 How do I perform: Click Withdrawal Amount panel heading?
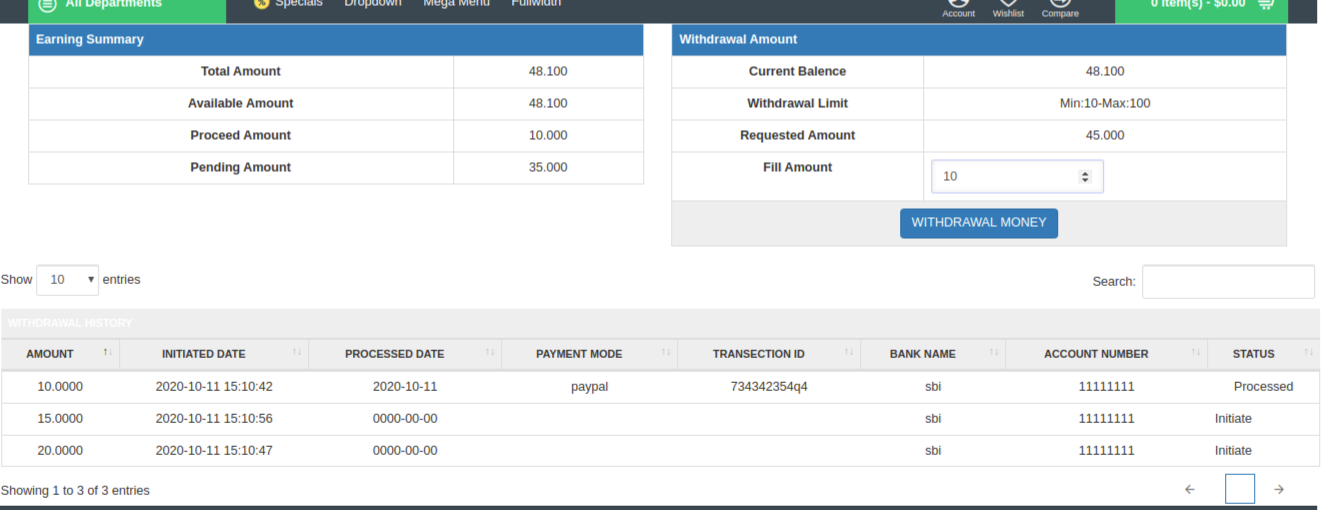(979, 40)
